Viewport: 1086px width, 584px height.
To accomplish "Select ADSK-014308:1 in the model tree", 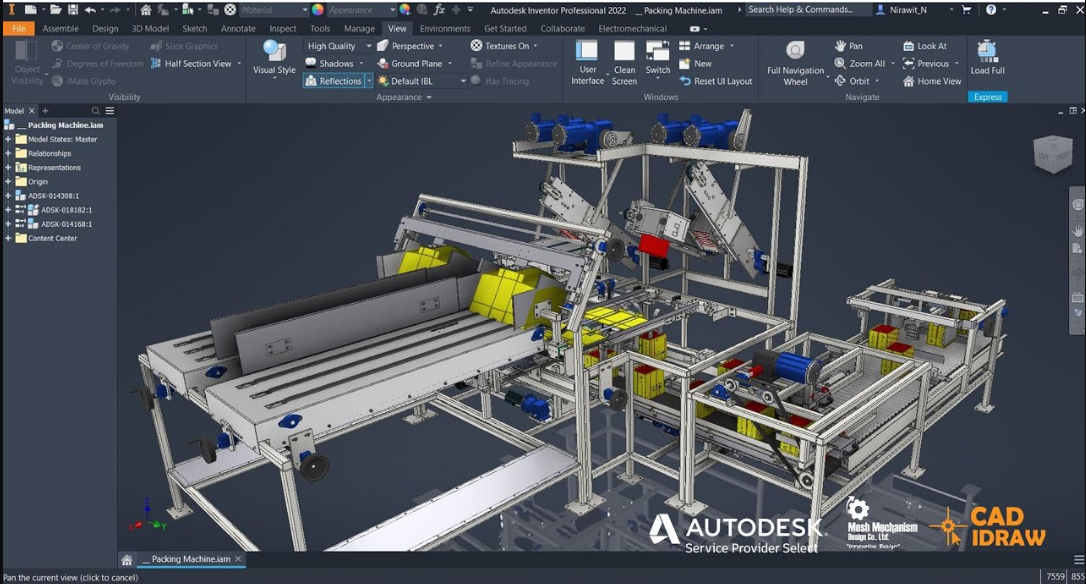I will tap(53, 196).
